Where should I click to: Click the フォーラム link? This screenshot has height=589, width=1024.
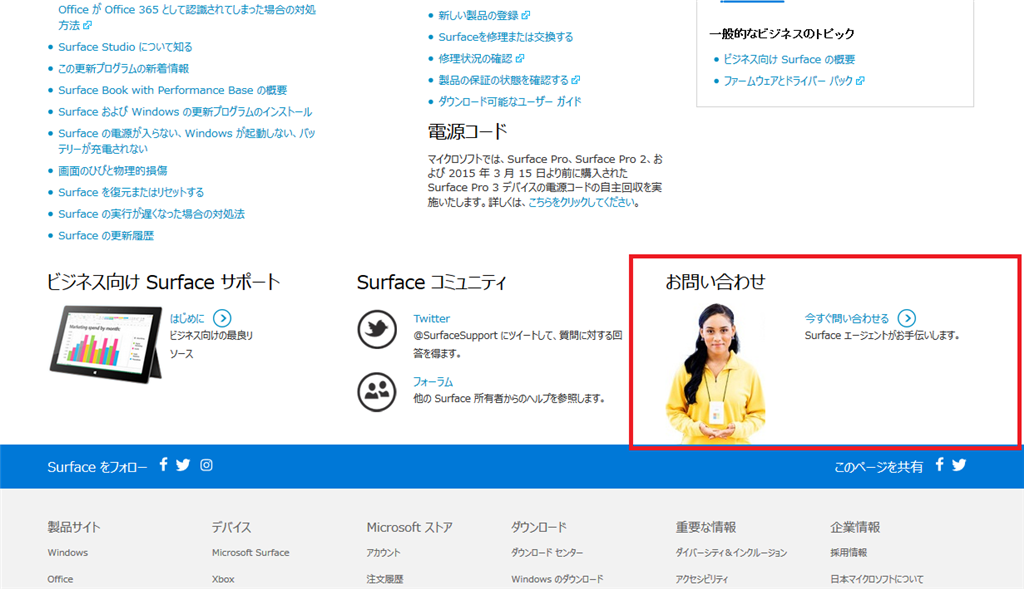tap(432, 381)
